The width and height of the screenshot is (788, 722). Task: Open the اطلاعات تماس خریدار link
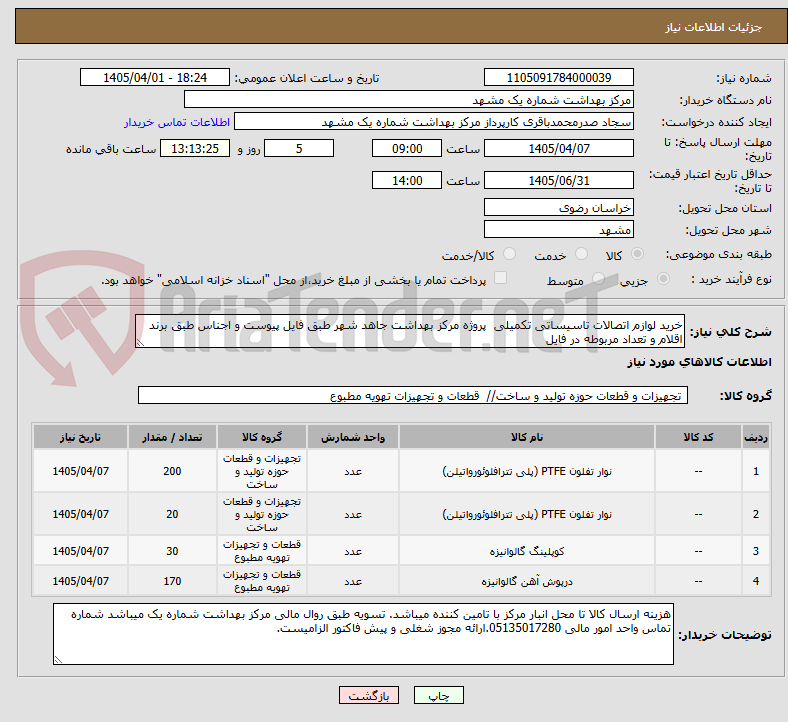pos(177,122)
